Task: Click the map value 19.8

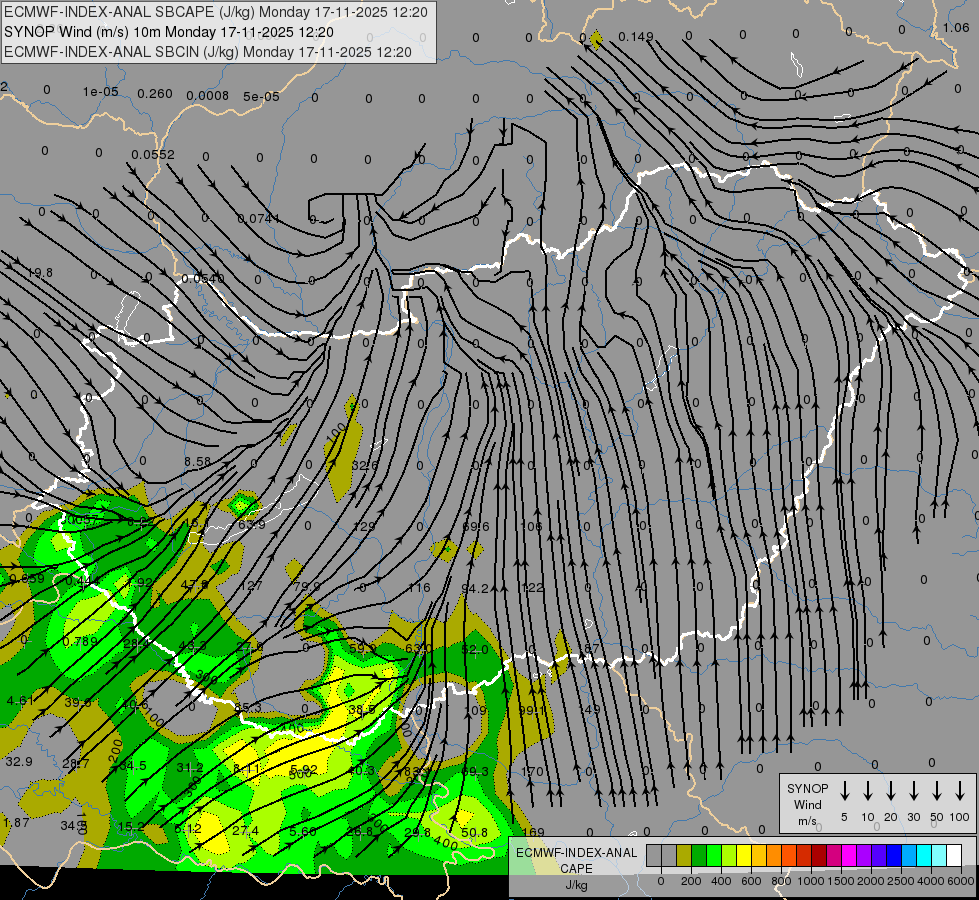Action: point(40,273)
